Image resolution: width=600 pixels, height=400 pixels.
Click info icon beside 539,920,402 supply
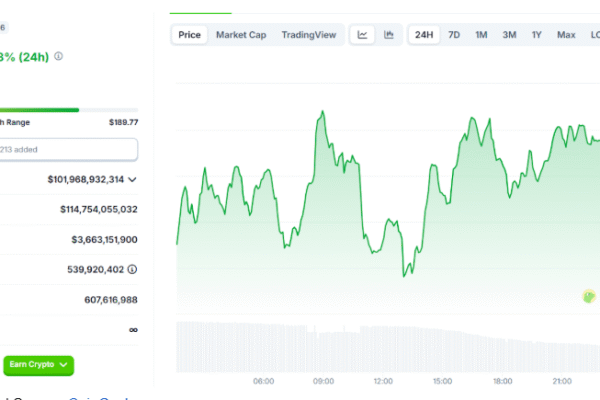click(132, 269)
